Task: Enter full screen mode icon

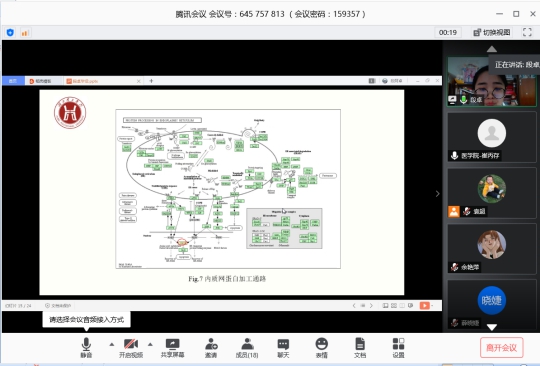Action: (x=527, y=32)
